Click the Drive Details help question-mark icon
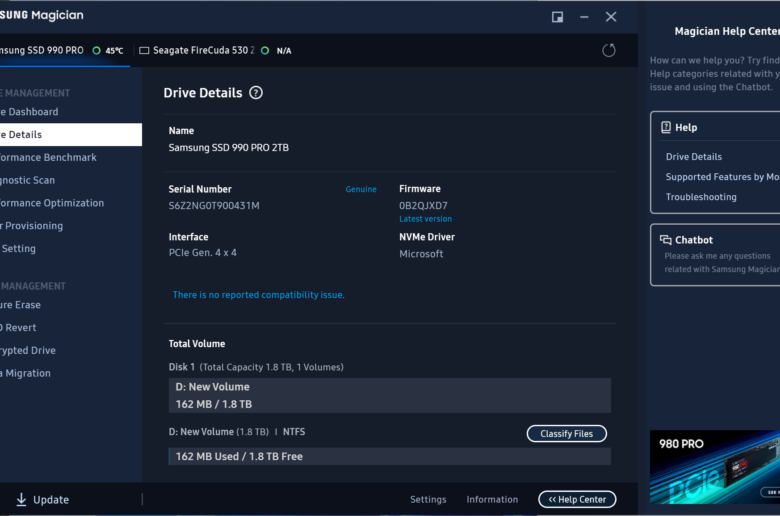This screenshot has width=780, height=516. tap(256, 93)
